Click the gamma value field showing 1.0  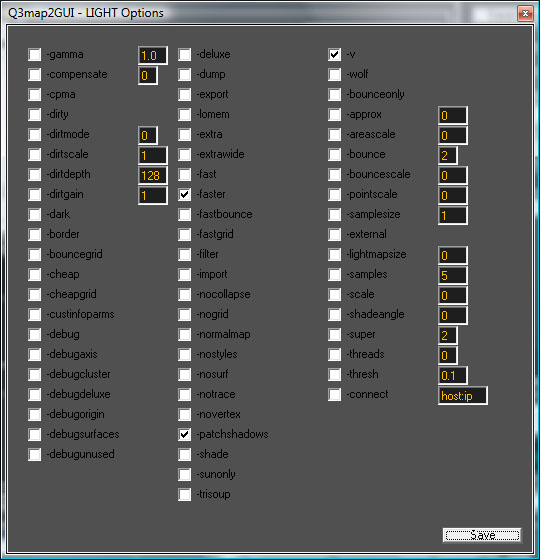pos(153,56)
